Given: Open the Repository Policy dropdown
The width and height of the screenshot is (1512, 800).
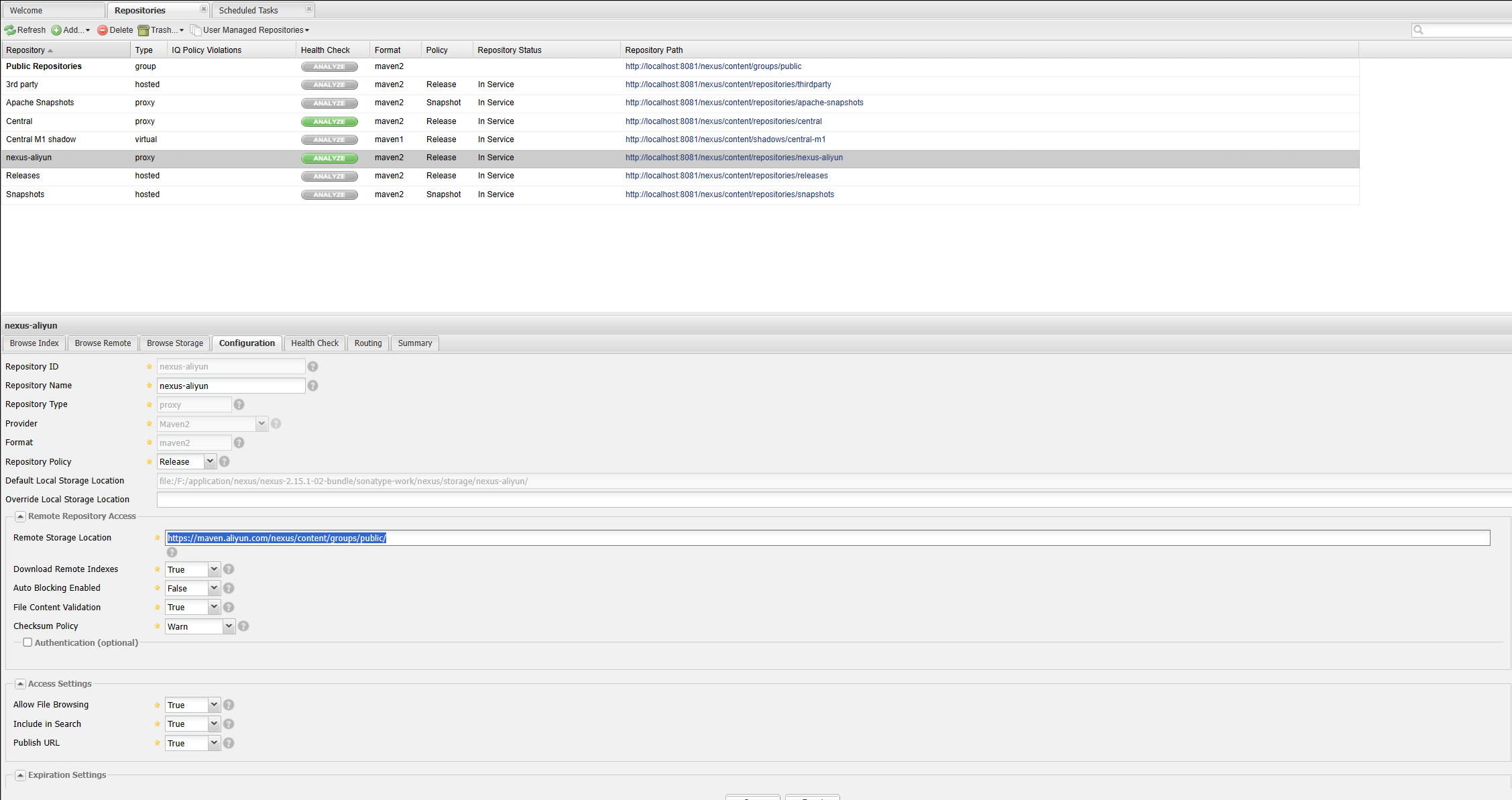Looking at the screenshot, I should (210, 461).
